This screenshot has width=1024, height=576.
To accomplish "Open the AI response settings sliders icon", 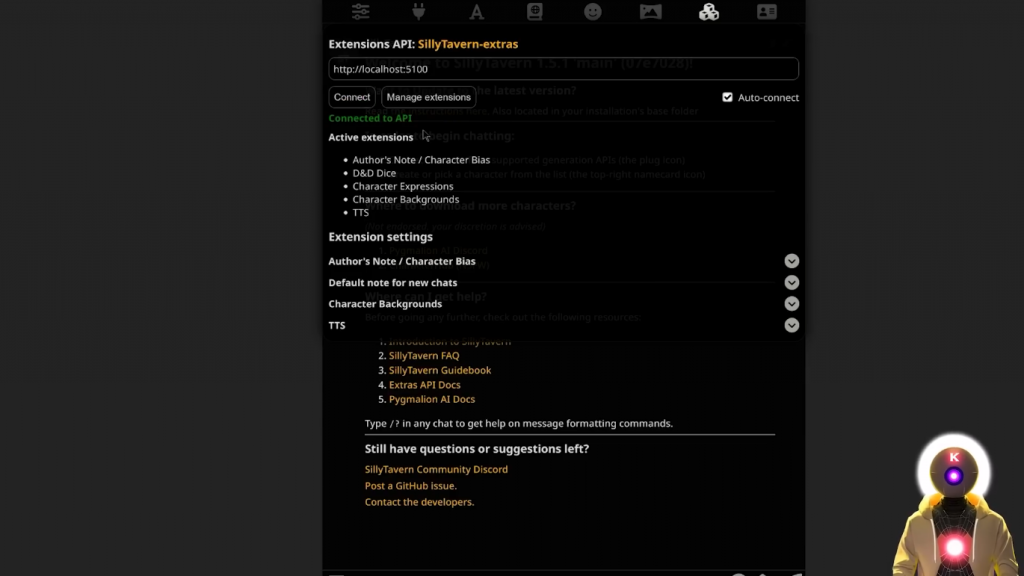I will point(360,12).
